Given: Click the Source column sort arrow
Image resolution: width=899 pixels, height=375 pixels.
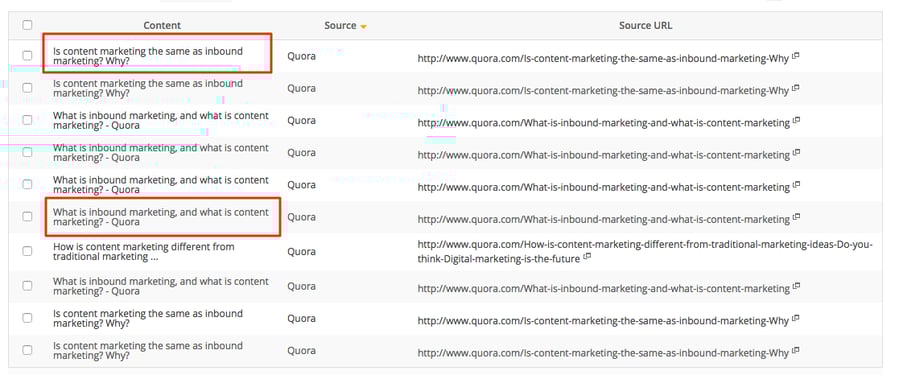Looking at the screenshot, I should pyautogui.click(x=363, y=26).
